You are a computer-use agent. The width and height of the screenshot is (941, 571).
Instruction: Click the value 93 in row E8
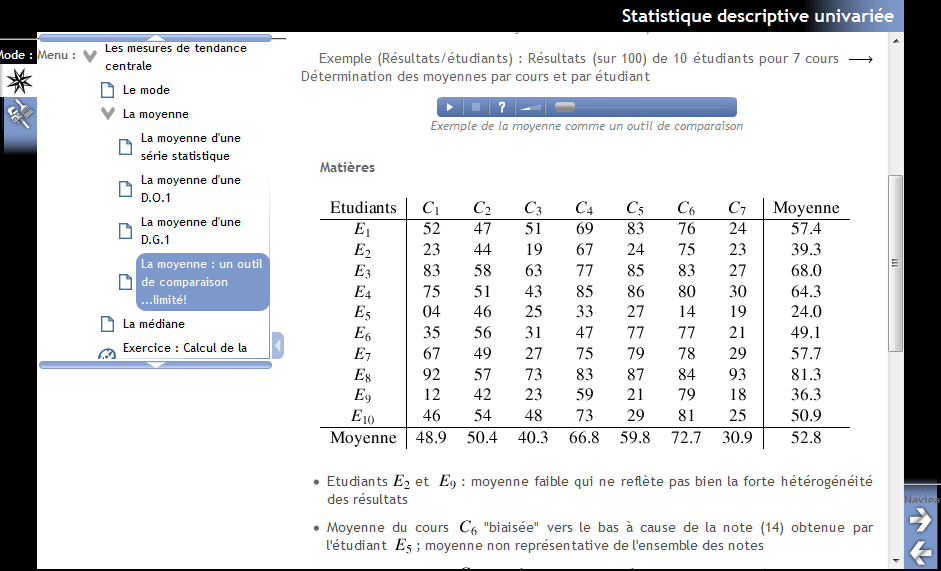[737, 375]
